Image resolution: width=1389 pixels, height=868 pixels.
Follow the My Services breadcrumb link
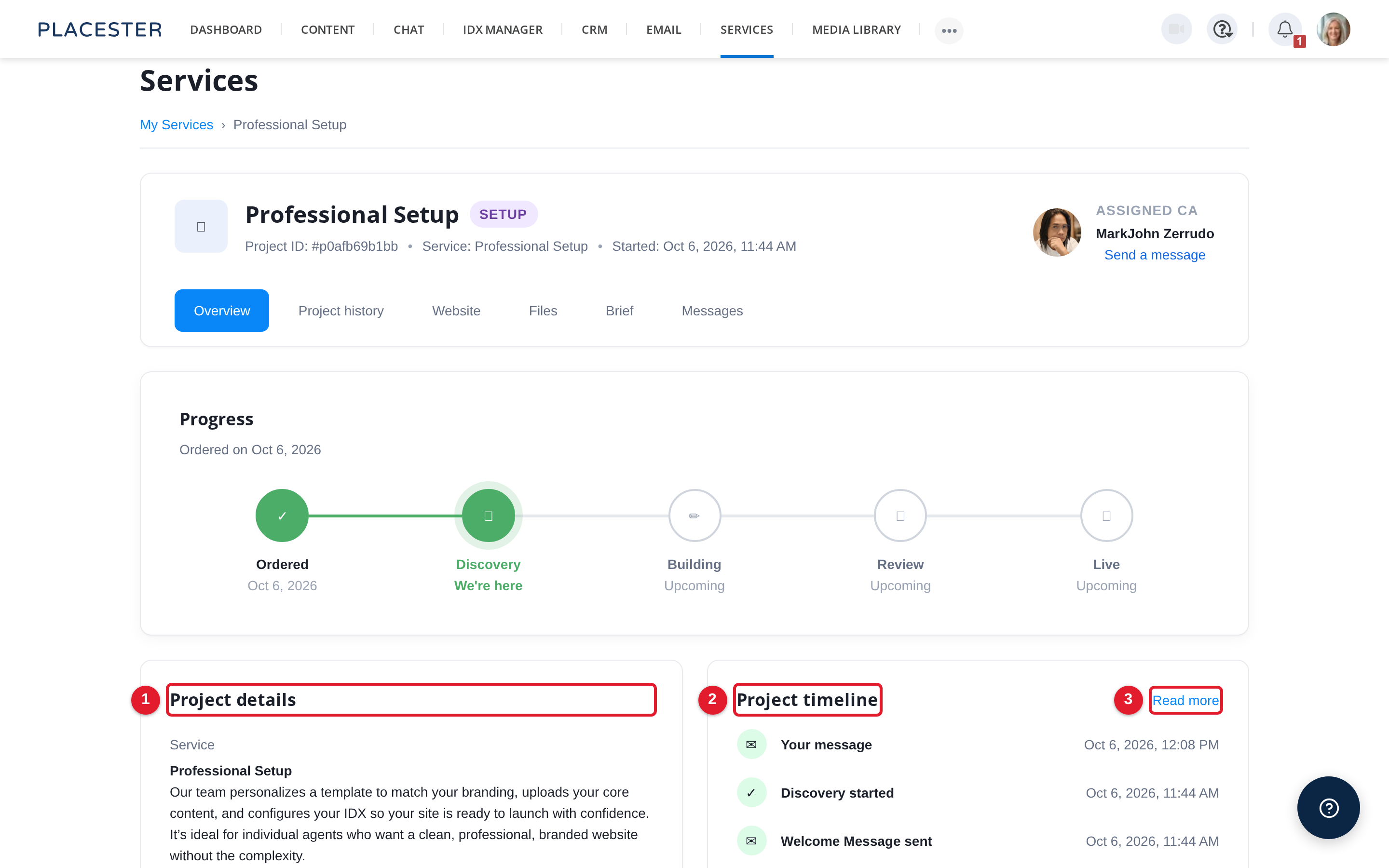pos(176,124)
